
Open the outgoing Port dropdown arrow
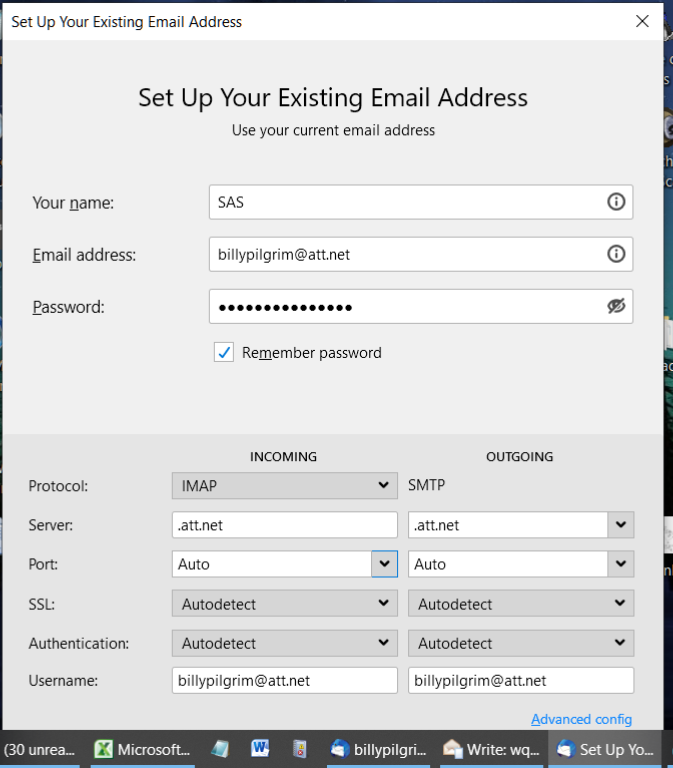(621, 564)
